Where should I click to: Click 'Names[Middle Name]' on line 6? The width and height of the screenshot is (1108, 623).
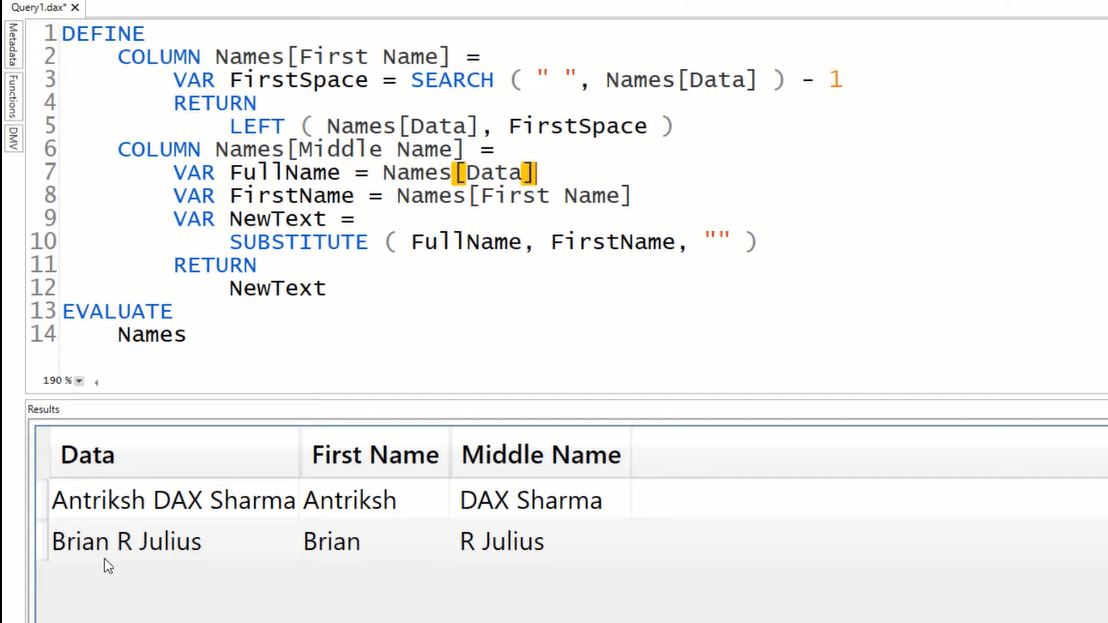coord(340,150)
